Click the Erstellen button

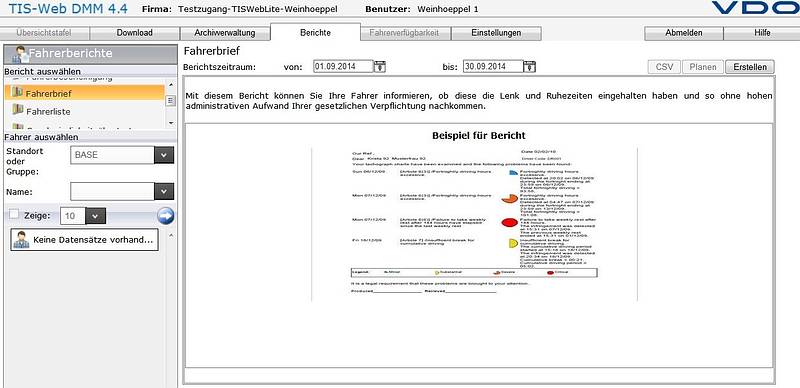(749, 67)
